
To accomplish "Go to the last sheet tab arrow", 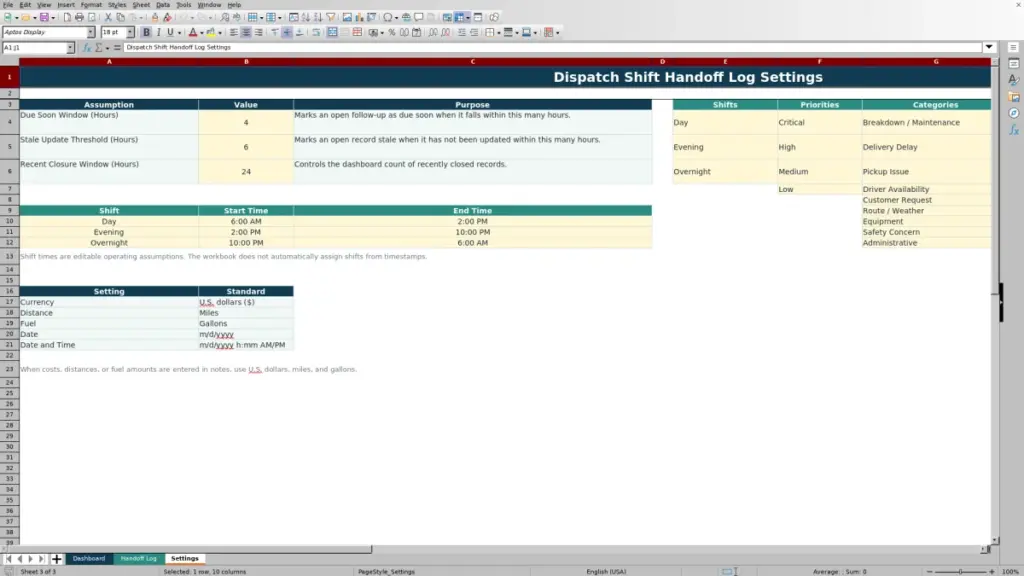I will 42,559.
